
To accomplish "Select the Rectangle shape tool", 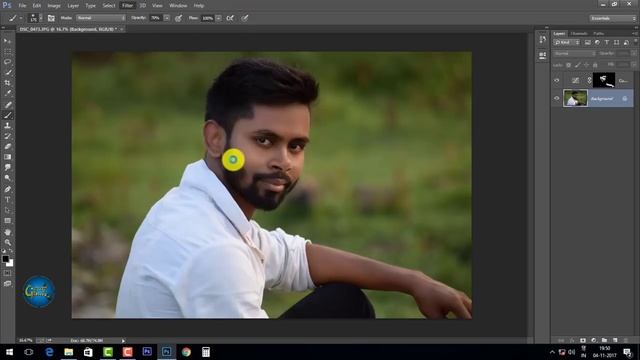I will 7,221.
